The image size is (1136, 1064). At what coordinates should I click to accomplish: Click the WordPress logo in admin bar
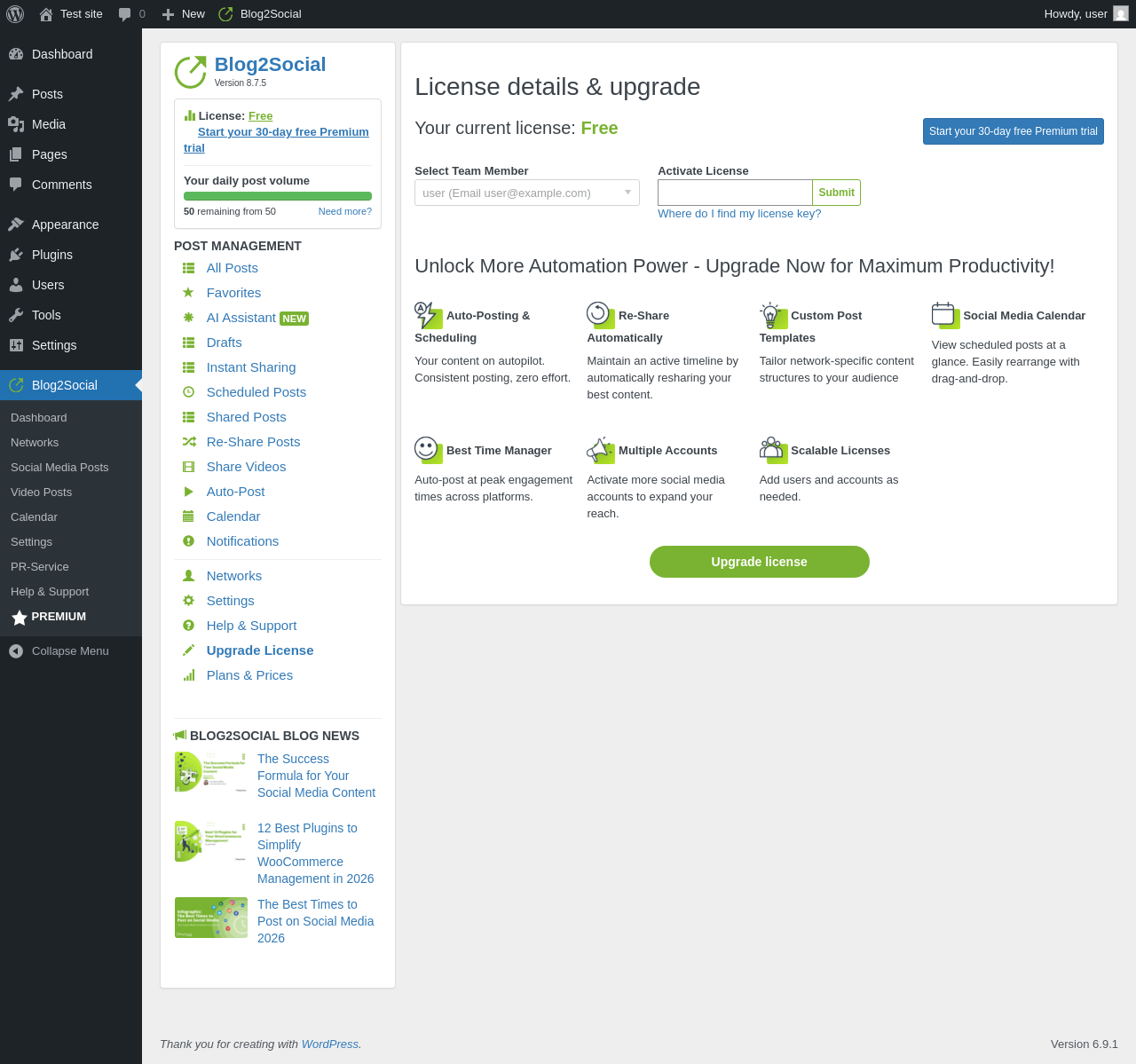coord(15,14)
